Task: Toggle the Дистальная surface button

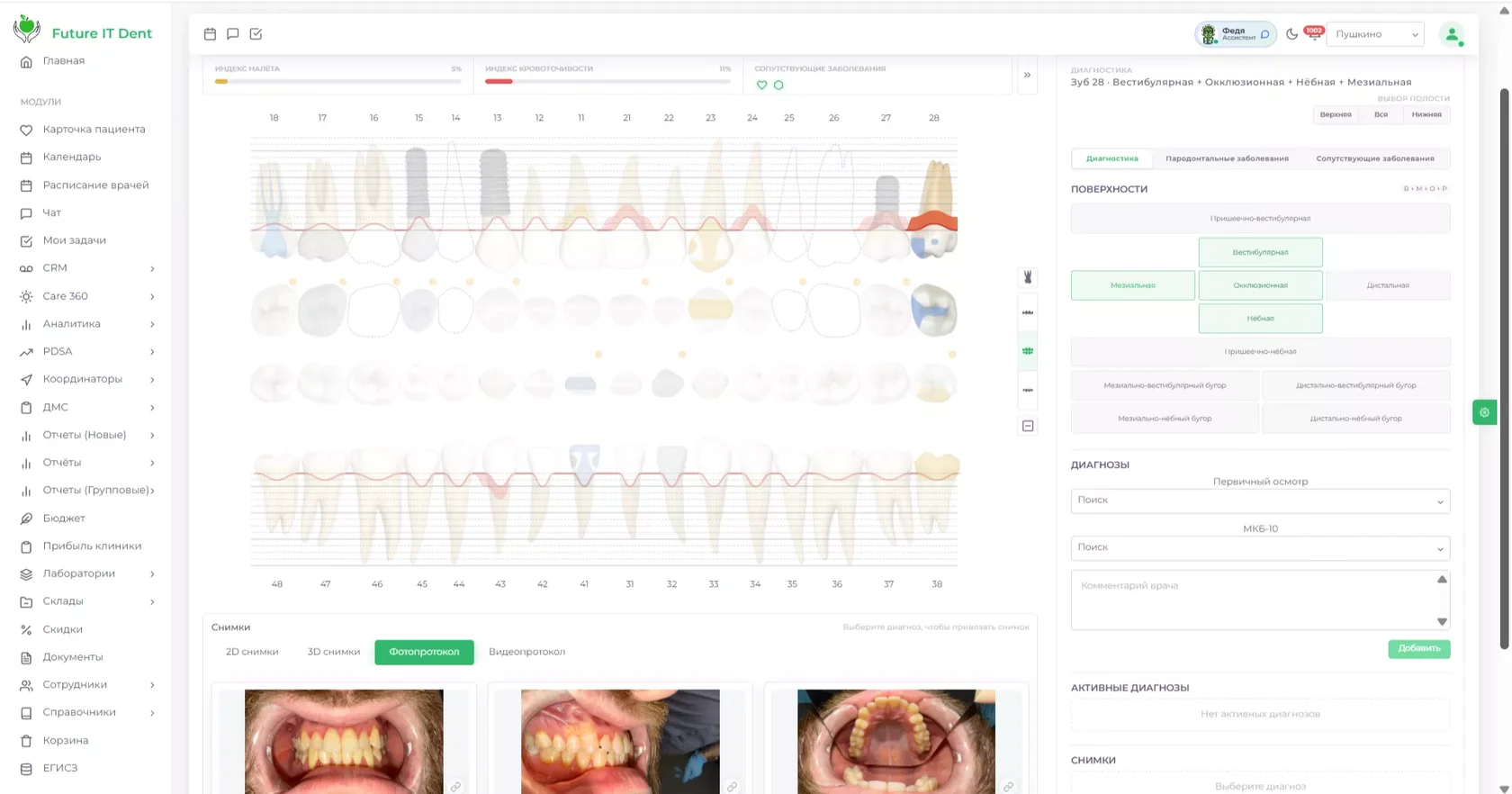Action: click(x=1388, y=285)
